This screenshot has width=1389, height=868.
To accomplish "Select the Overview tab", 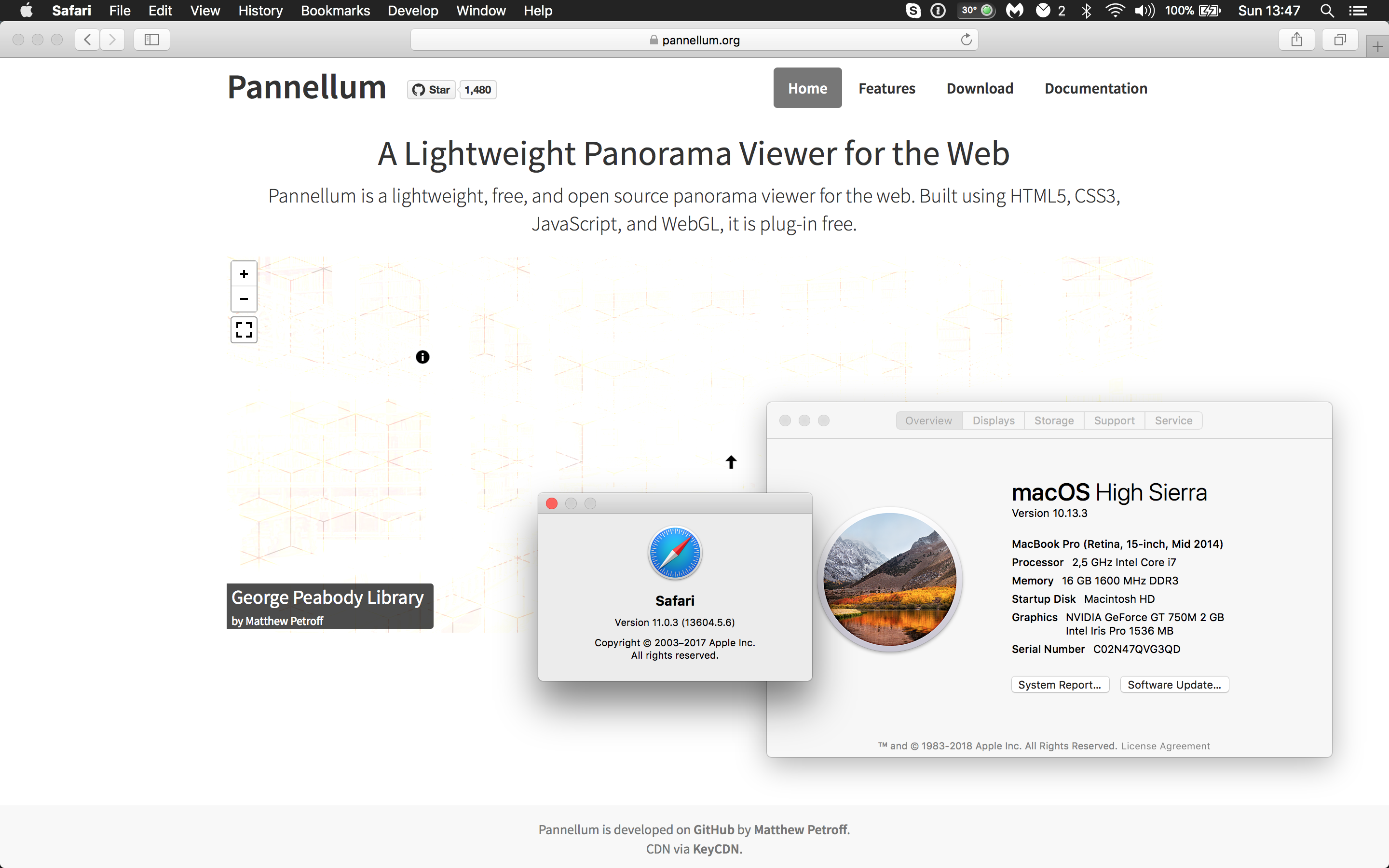I will pos(929,420).
